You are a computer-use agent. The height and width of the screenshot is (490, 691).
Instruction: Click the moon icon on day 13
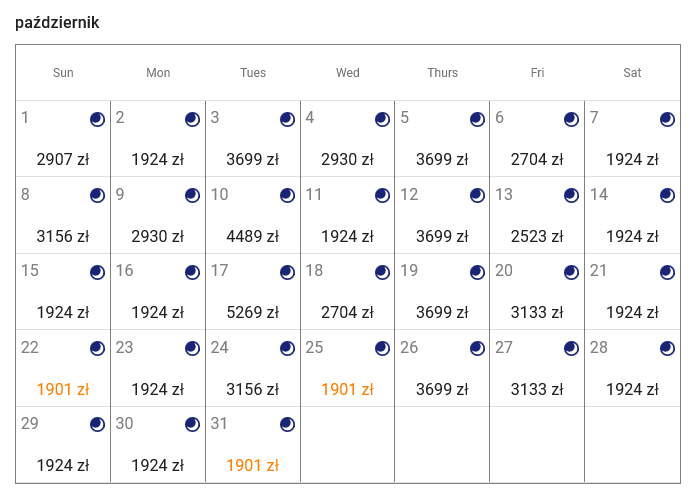(572, 196)
